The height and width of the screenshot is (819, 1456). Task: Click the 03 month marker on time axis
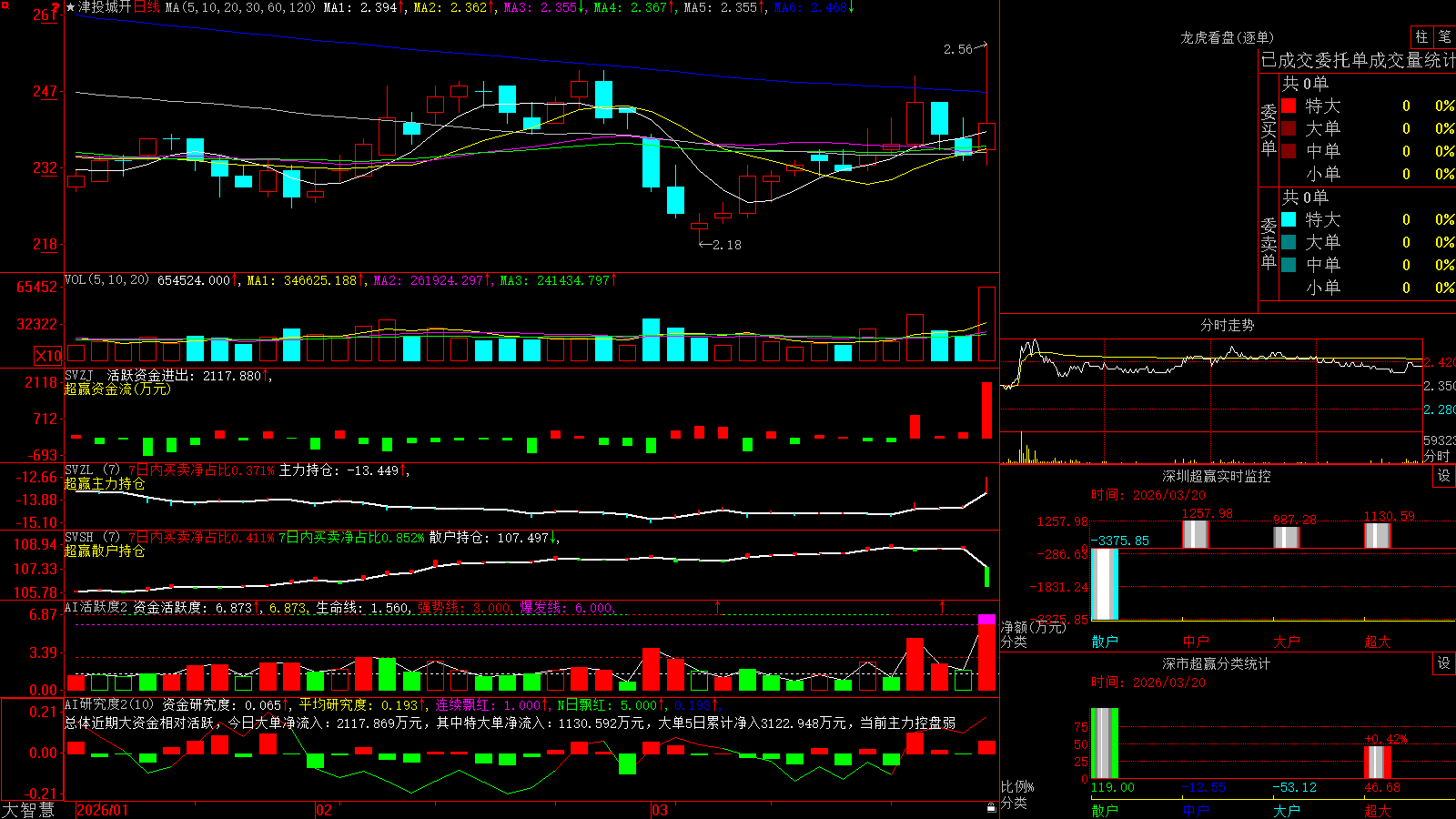(x=660, y=810)
